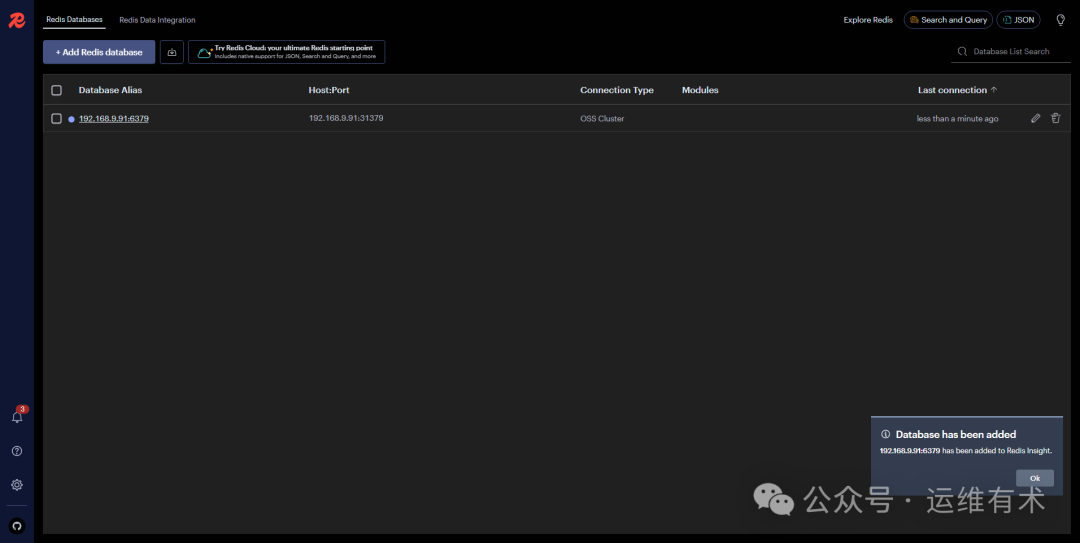Click the Redis logo icon
Image resolution: width=1080 pixels, height=543 pixels.
pos(17,21)
